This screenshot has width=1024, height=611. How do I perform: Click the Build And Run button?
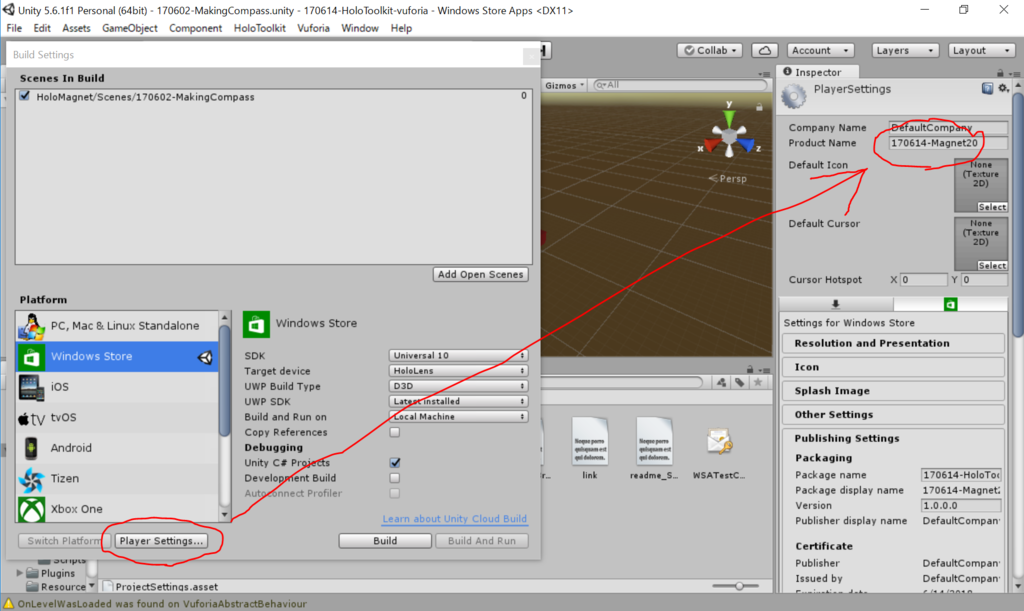pos(481,540)
